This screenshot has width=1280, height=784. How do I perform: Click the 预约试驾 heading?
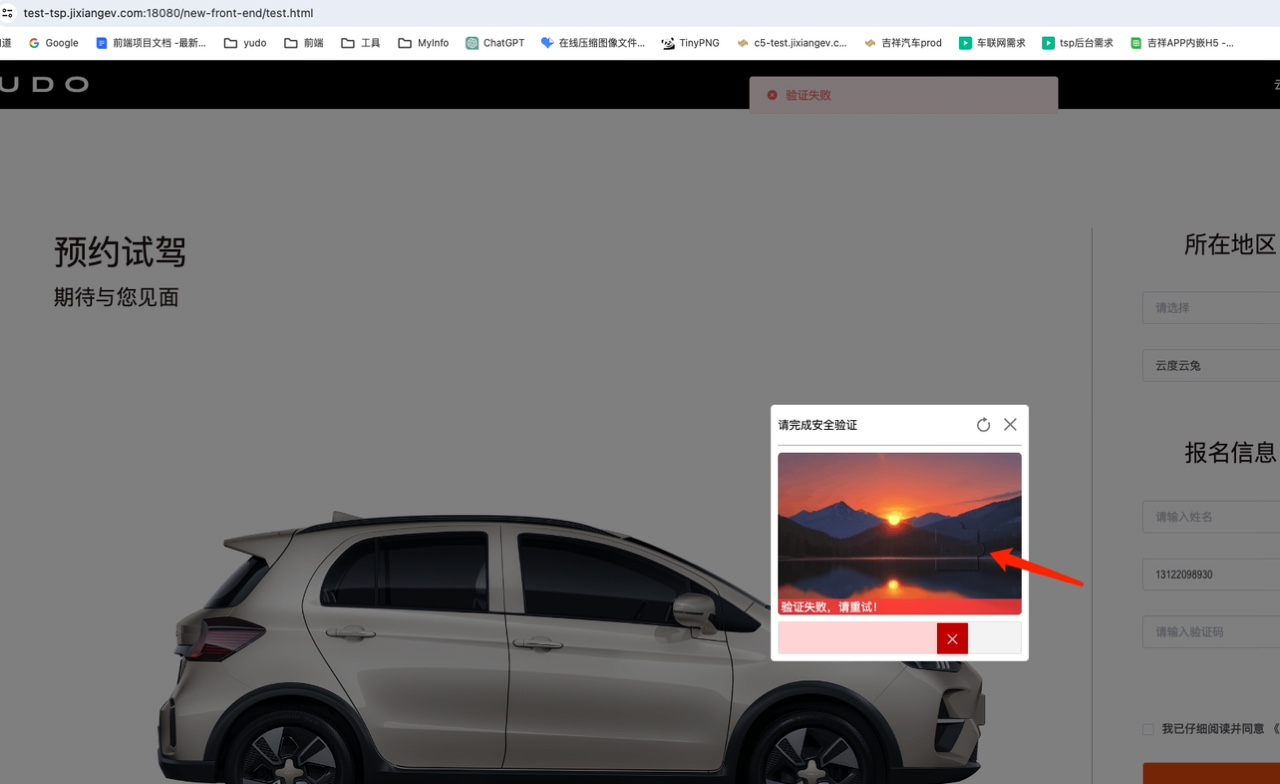[x=120, y=252]
